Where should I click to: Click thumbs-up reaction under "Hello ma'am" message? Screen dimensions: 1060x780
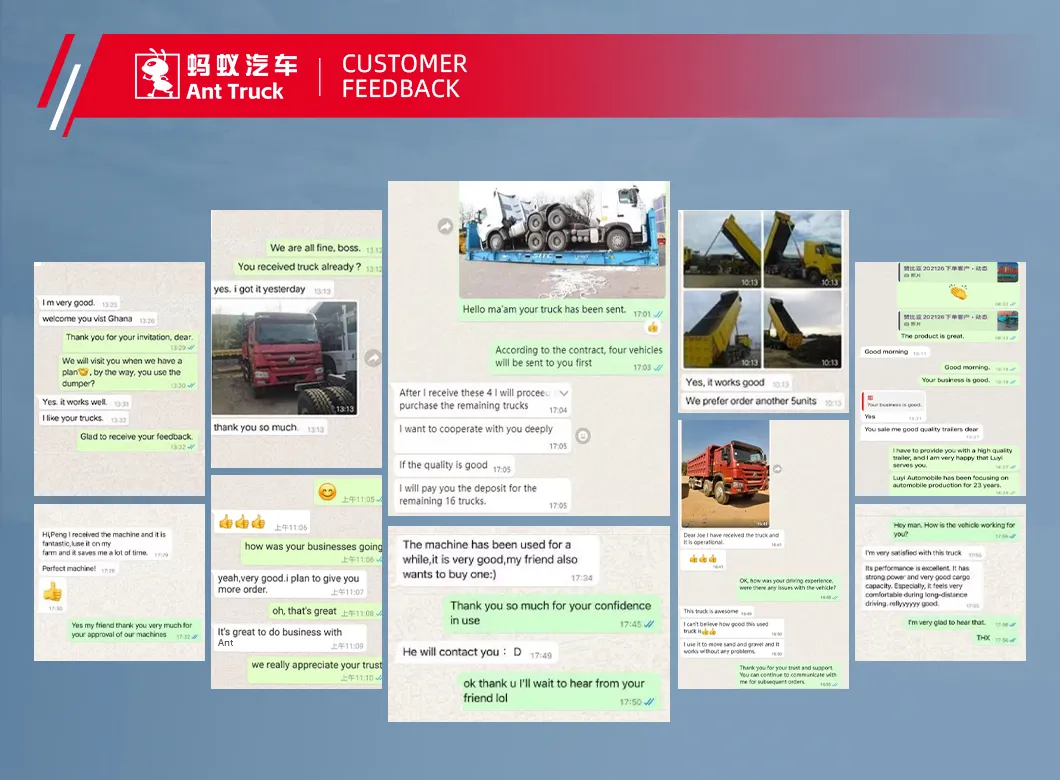[652, 327]
